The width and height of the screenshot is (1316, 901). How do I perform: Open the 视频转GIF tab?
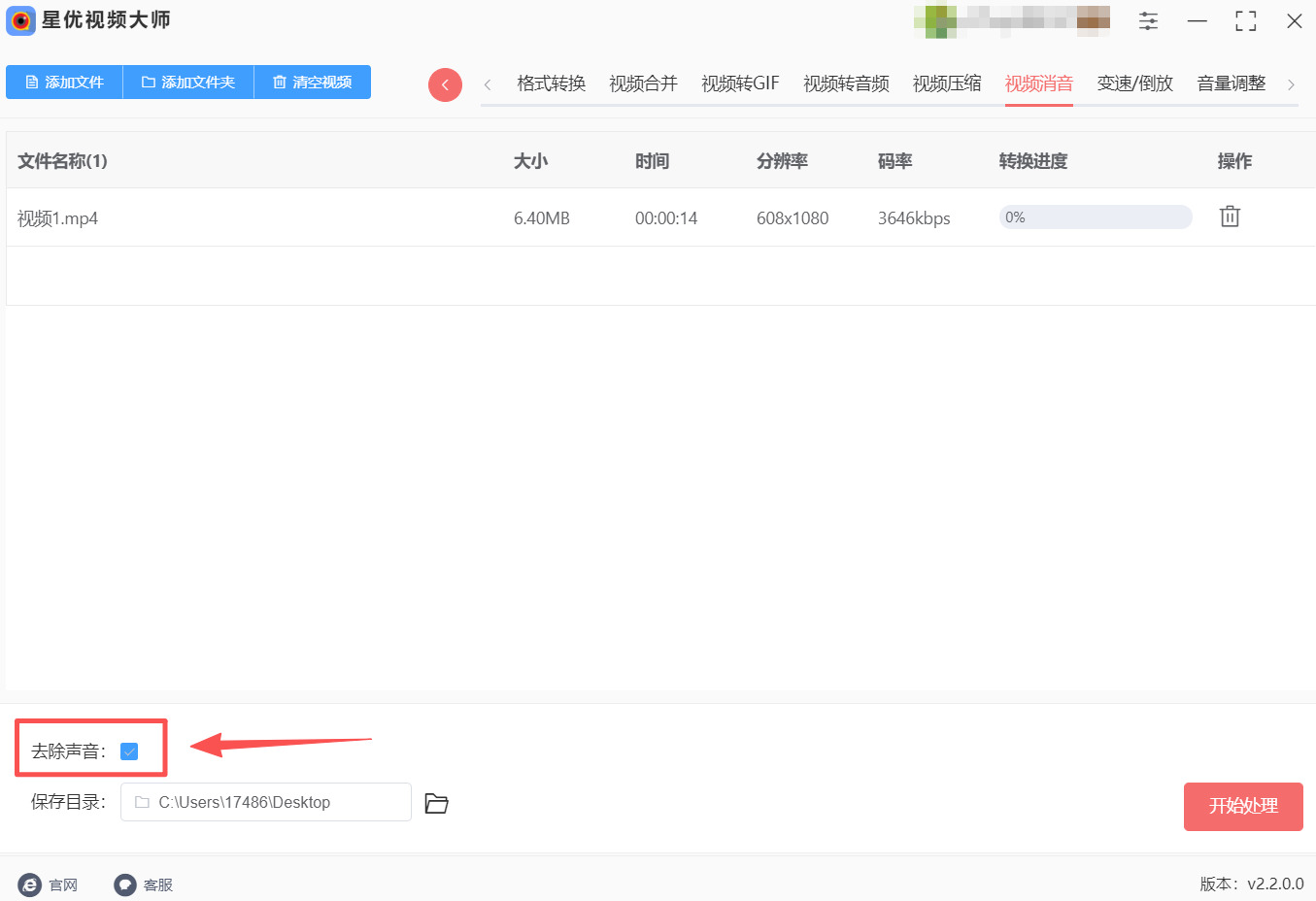coord(740,83)
